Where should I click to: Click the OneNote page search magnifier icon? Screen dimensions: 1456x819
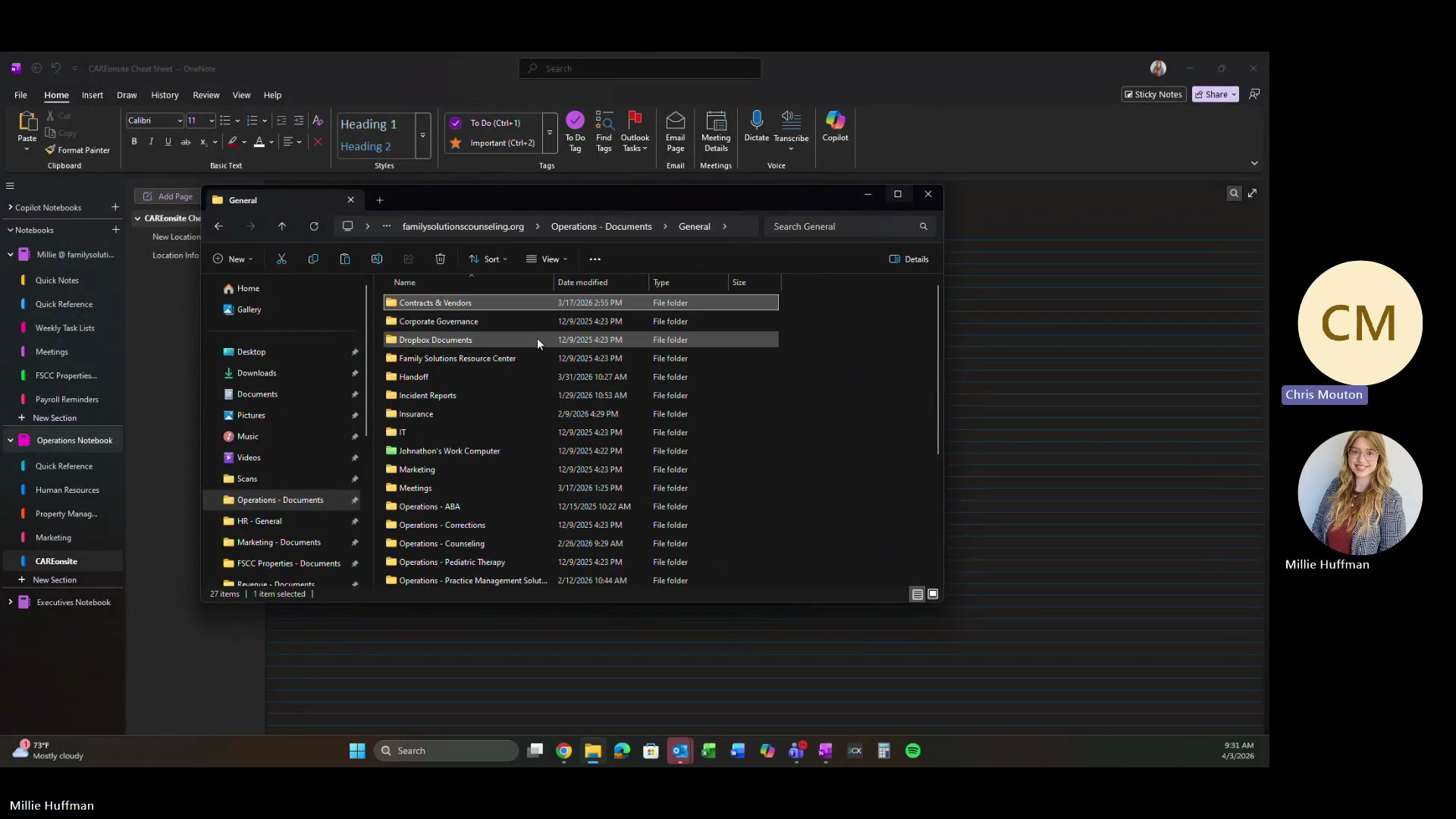click(x=1234, y=193)
